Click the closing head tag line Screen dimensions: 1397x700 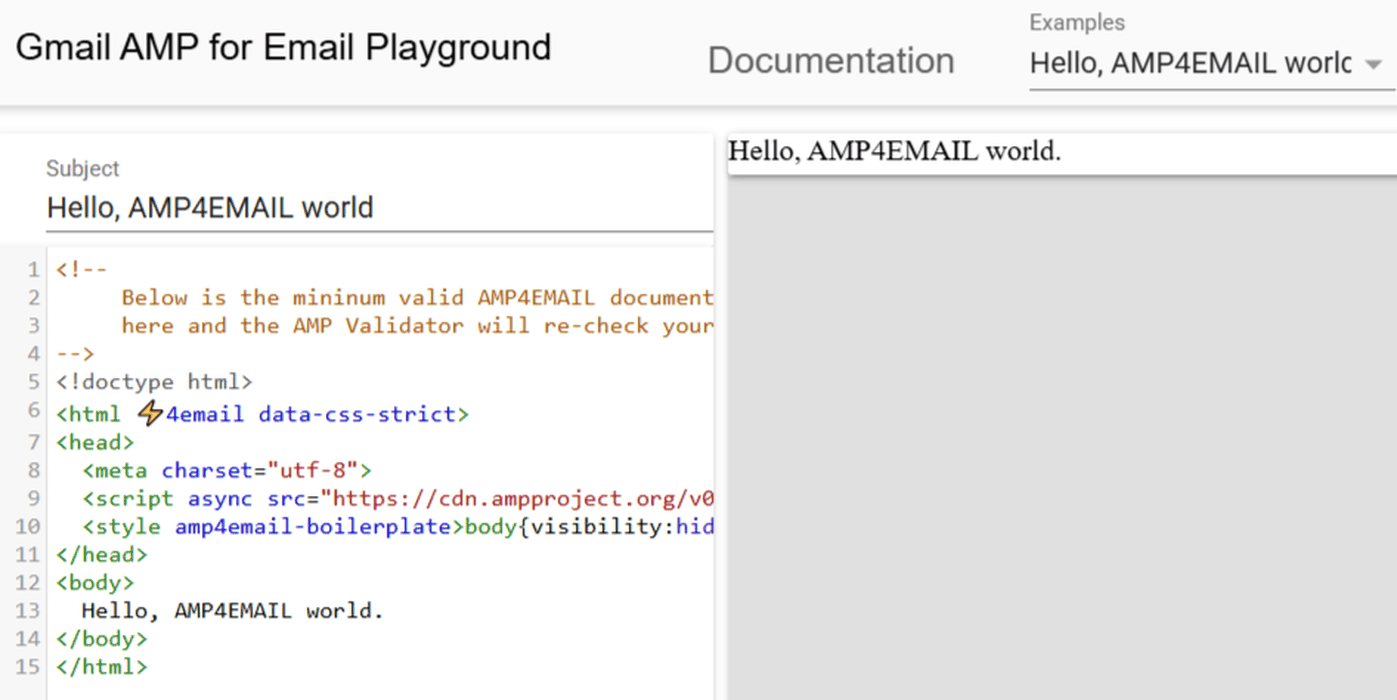[x=102, y=554]
